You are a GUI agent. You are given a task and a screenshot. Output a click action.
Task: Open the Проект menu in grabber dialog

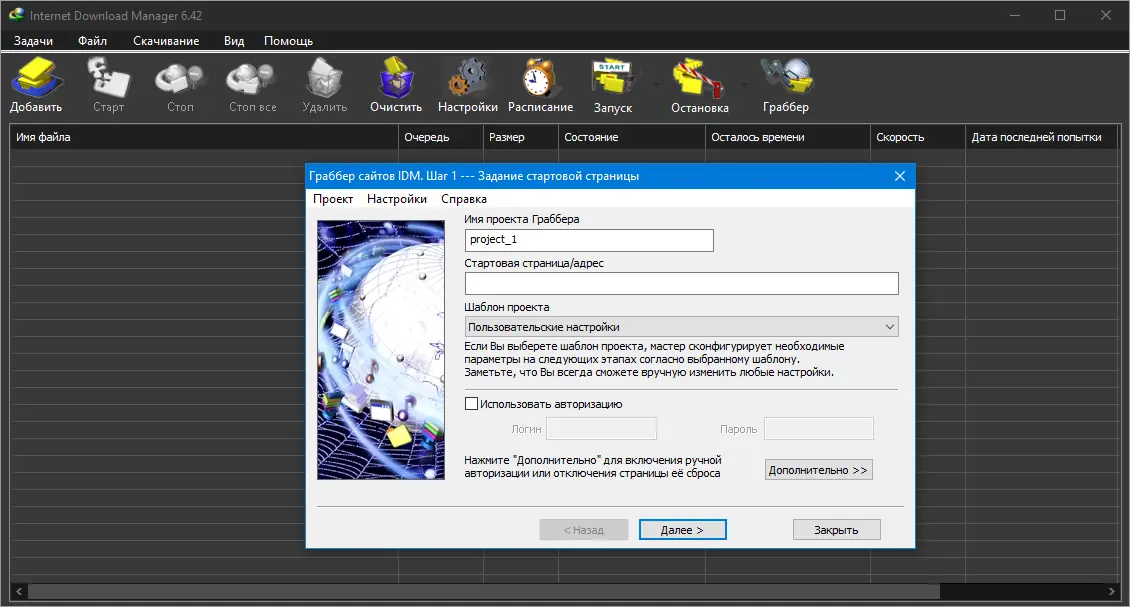tap(335, 198)
